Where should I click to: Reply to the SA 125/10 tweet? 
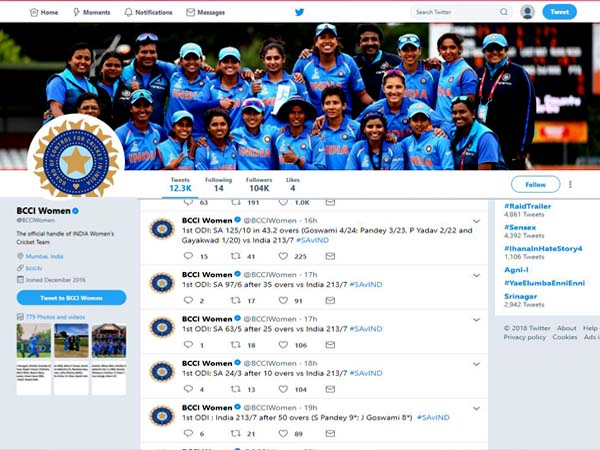pos(188,256)
